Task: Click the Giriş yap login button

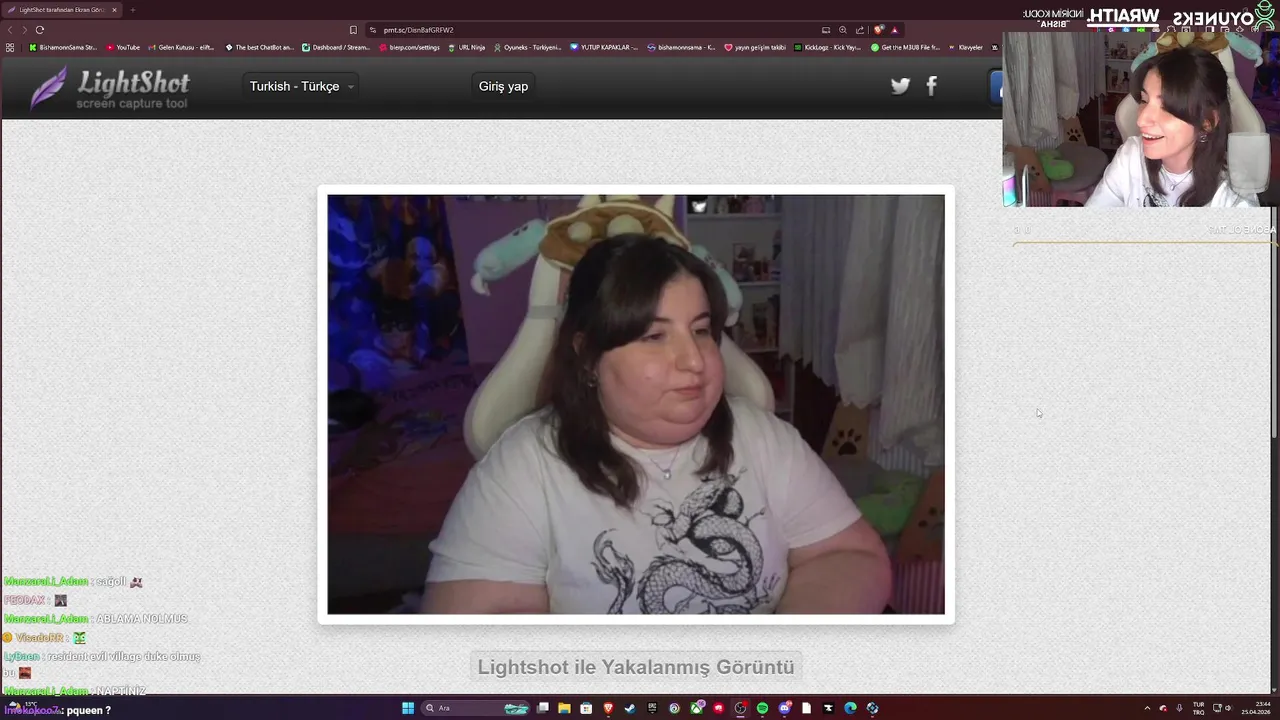Action: [503, 86]
